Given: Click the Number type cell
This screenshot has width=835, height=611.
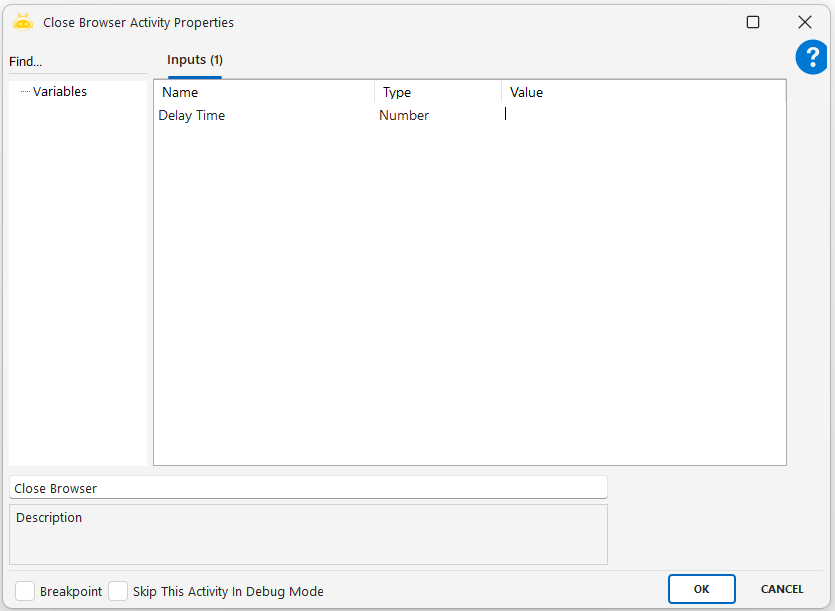Looking at the screenshot, I should [x=404, y=115].
